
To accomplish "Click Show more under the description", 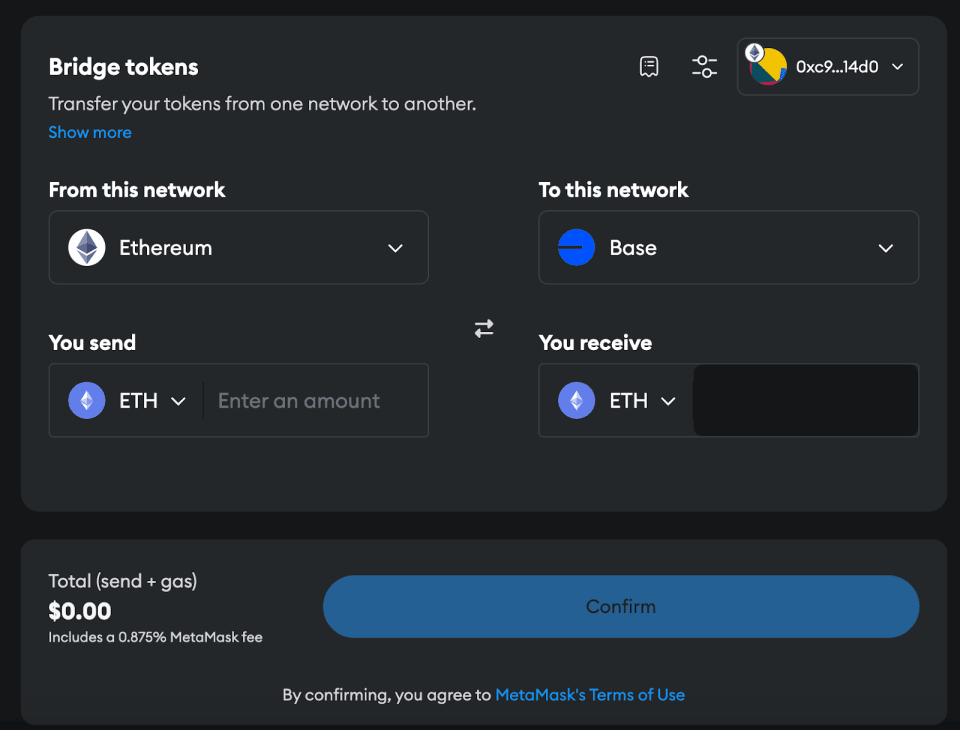I will tap(90, 132).
